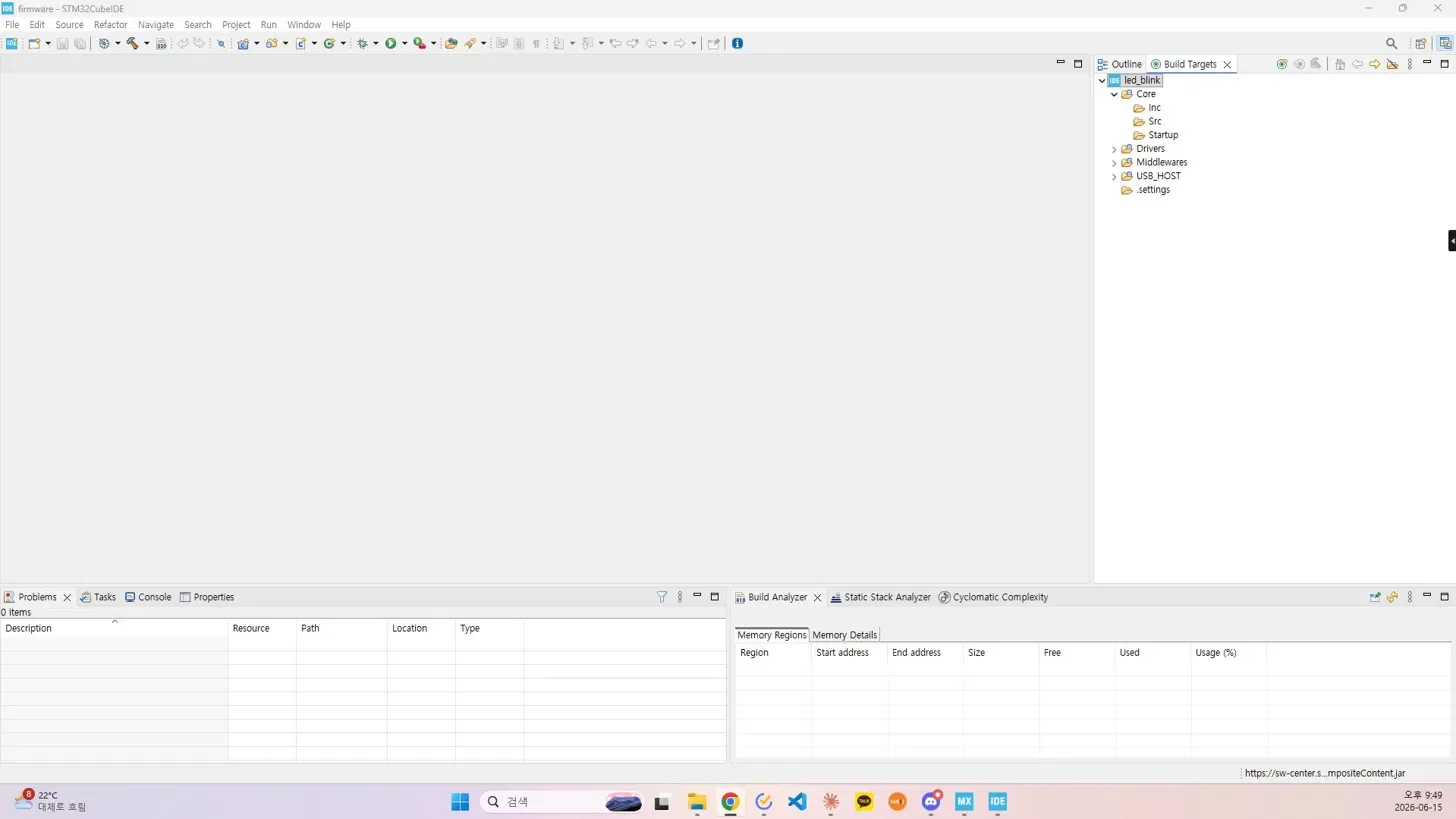Open the New file dropdown arrow
Viewport: 1456px width, 819px height.
(47, 43)
